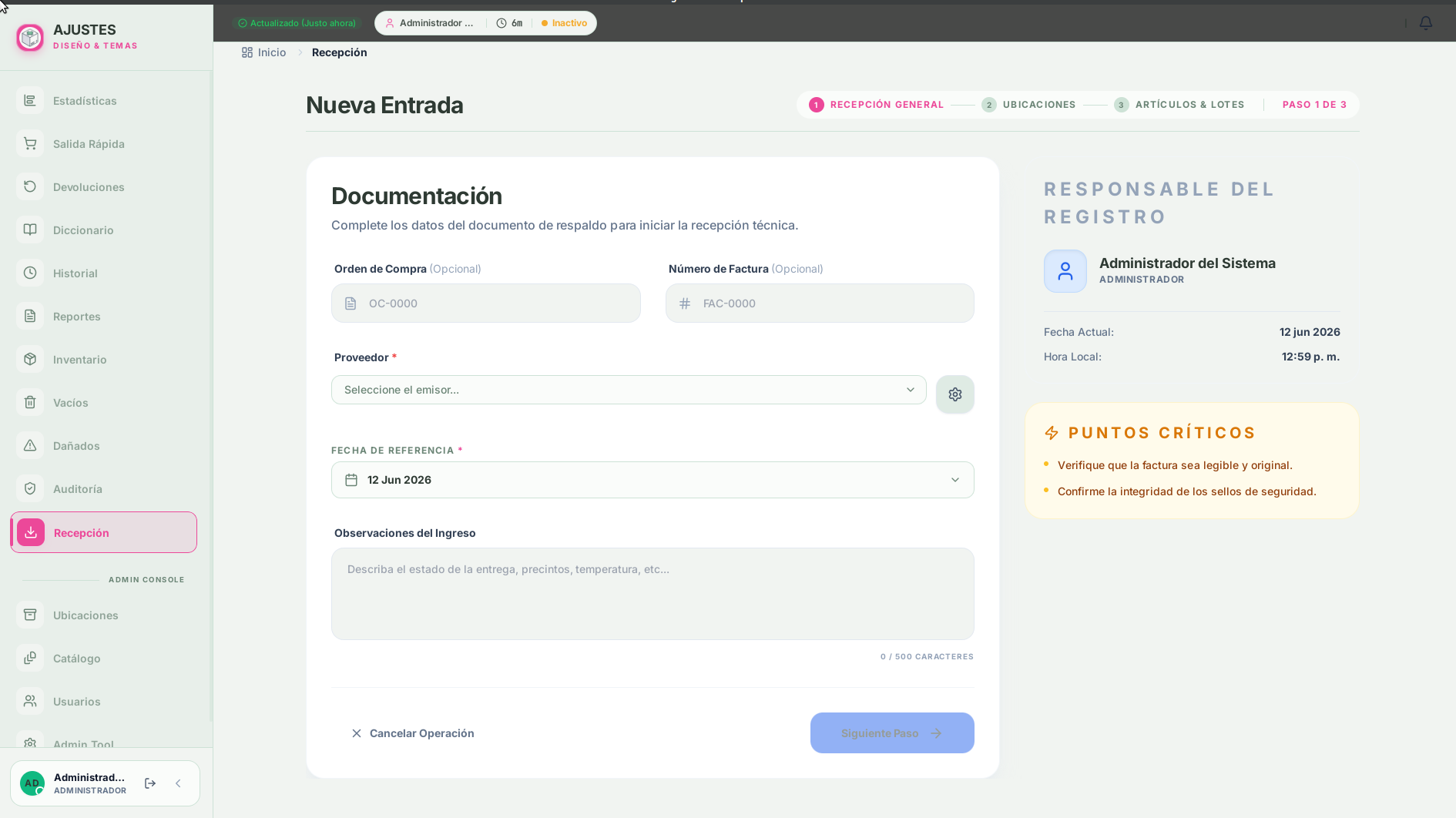The image size is (1456, 818).
Task: Go to Devoluciones menu item
Action: 104,187
